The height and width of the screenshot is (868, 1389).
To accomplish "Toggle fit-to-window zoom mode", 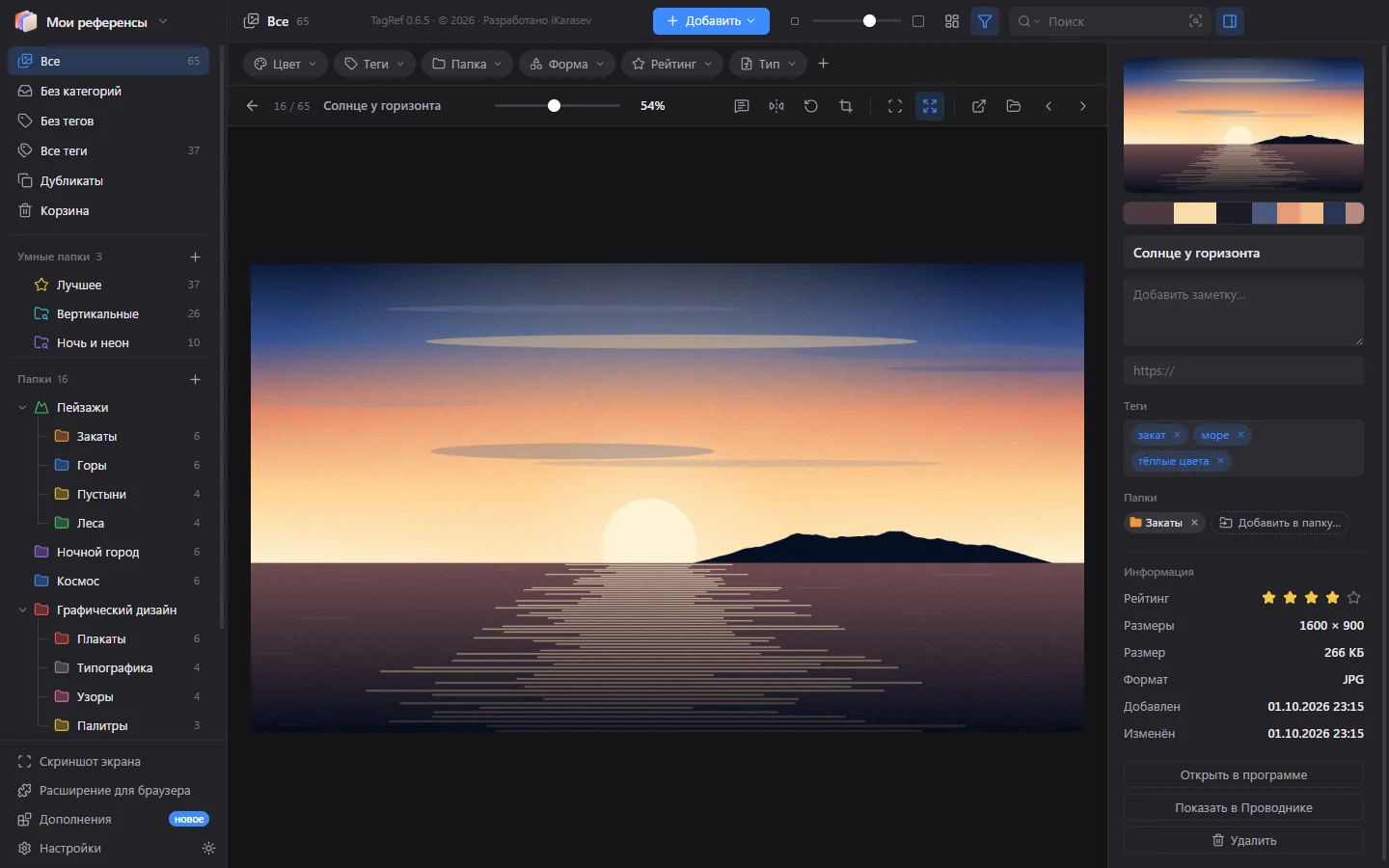I will coord(930,106).
